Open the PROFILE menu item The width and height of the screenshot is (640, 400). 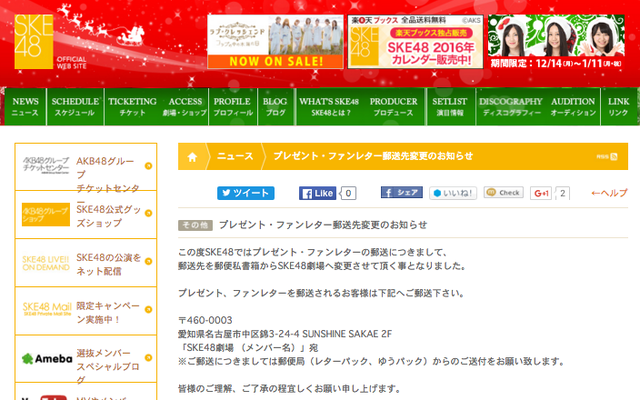233,107
